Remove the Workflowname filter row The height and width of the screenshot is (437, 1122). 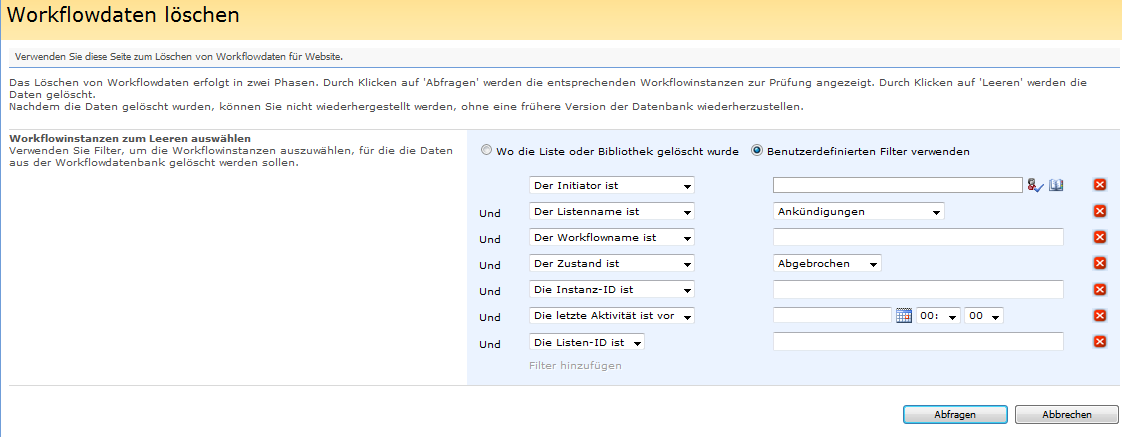click(x=1100, y=237)
